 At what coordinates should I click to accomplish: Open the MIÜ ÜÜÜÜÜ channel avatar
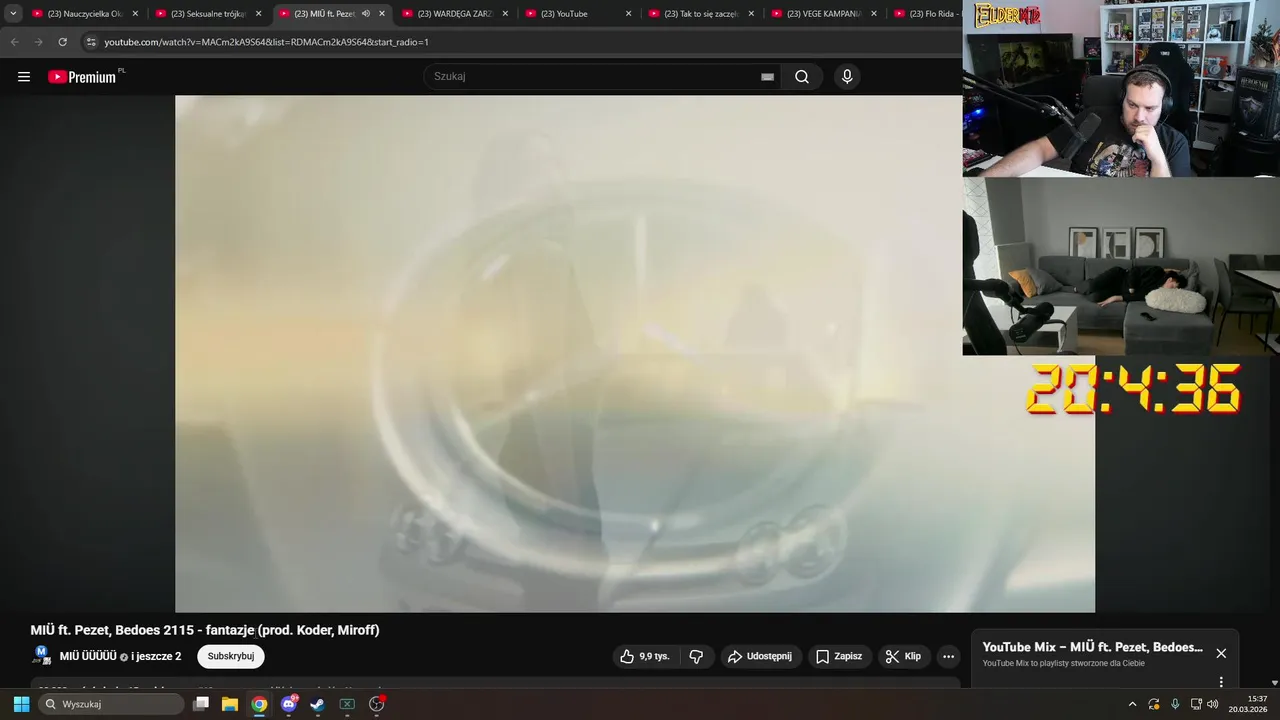click(x=41, y=656)
